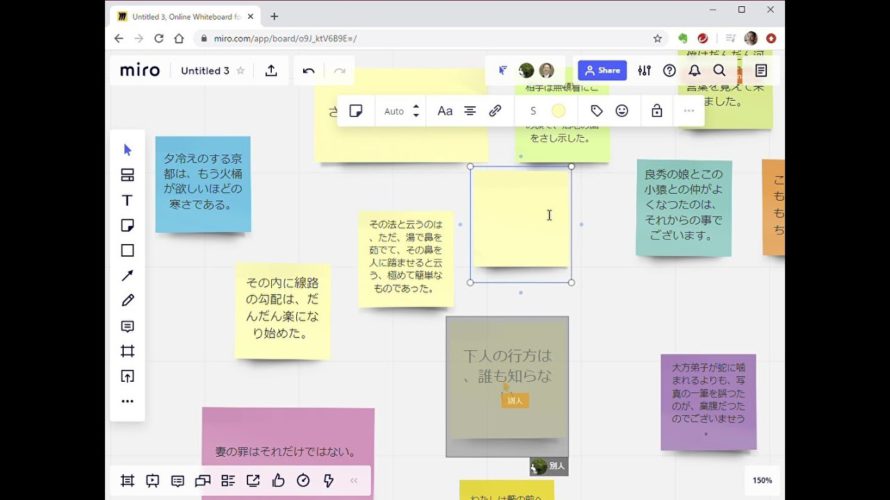Select the pink sticky 妻の罪はそれだけではない
Image resolution: width=890 pixels, height=500 pixels.
click(x=288, y=451)
